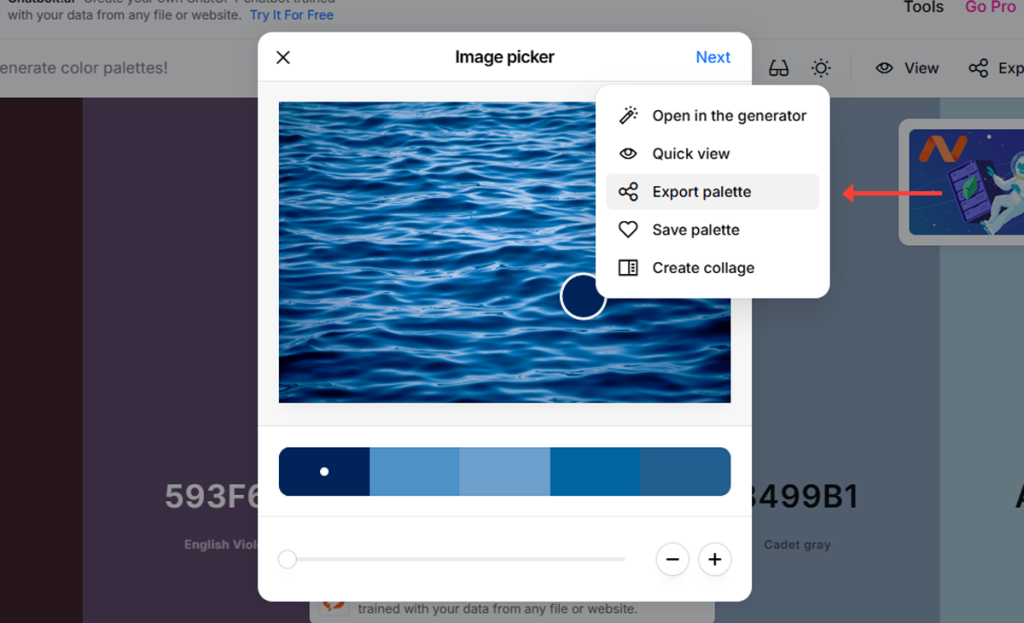1024x623 pixels.
Task: Select the dark navy swatch in the palette strip
Action: 323,471
